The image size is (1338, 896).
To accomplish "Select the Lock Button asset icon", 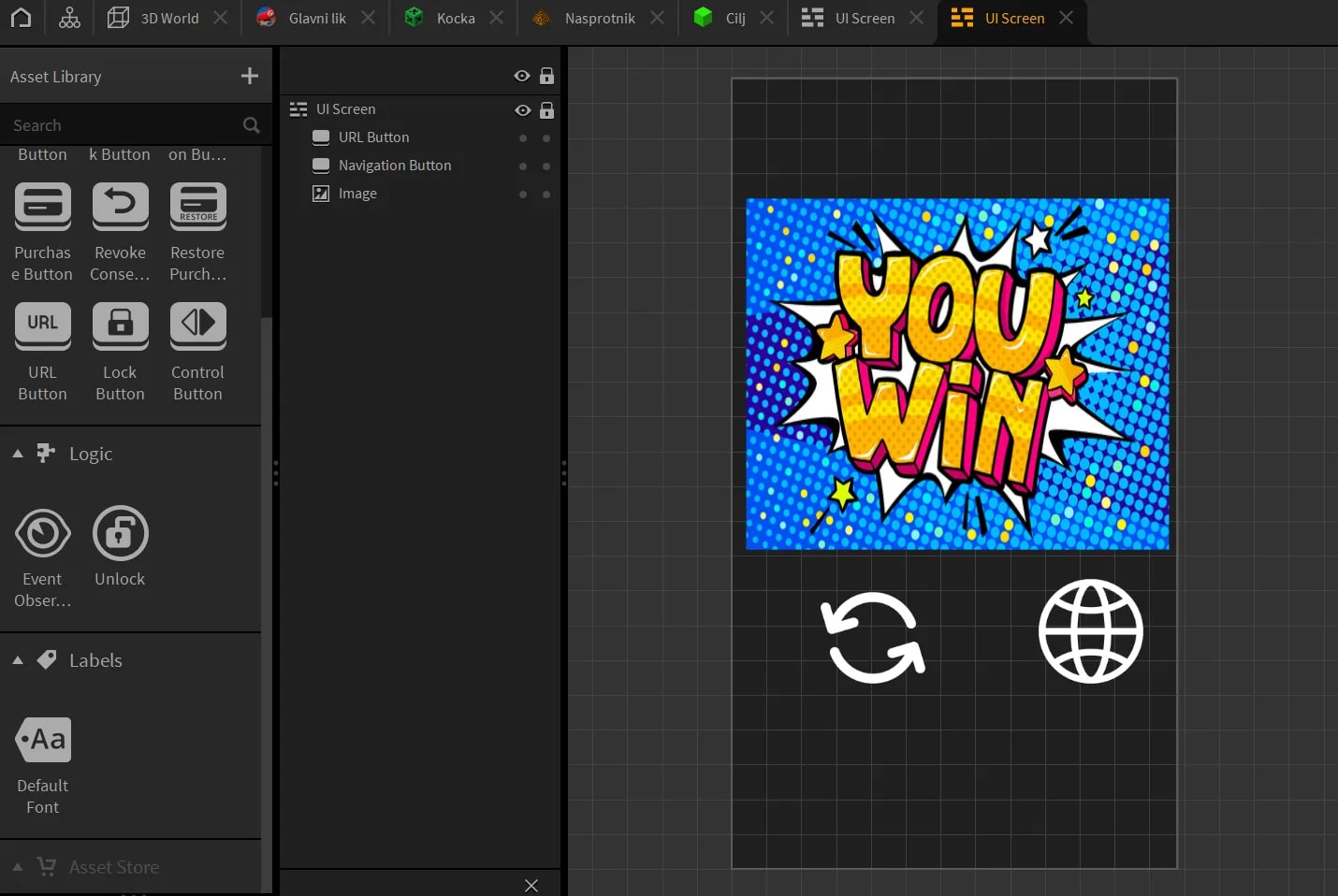I will point(120,324).
